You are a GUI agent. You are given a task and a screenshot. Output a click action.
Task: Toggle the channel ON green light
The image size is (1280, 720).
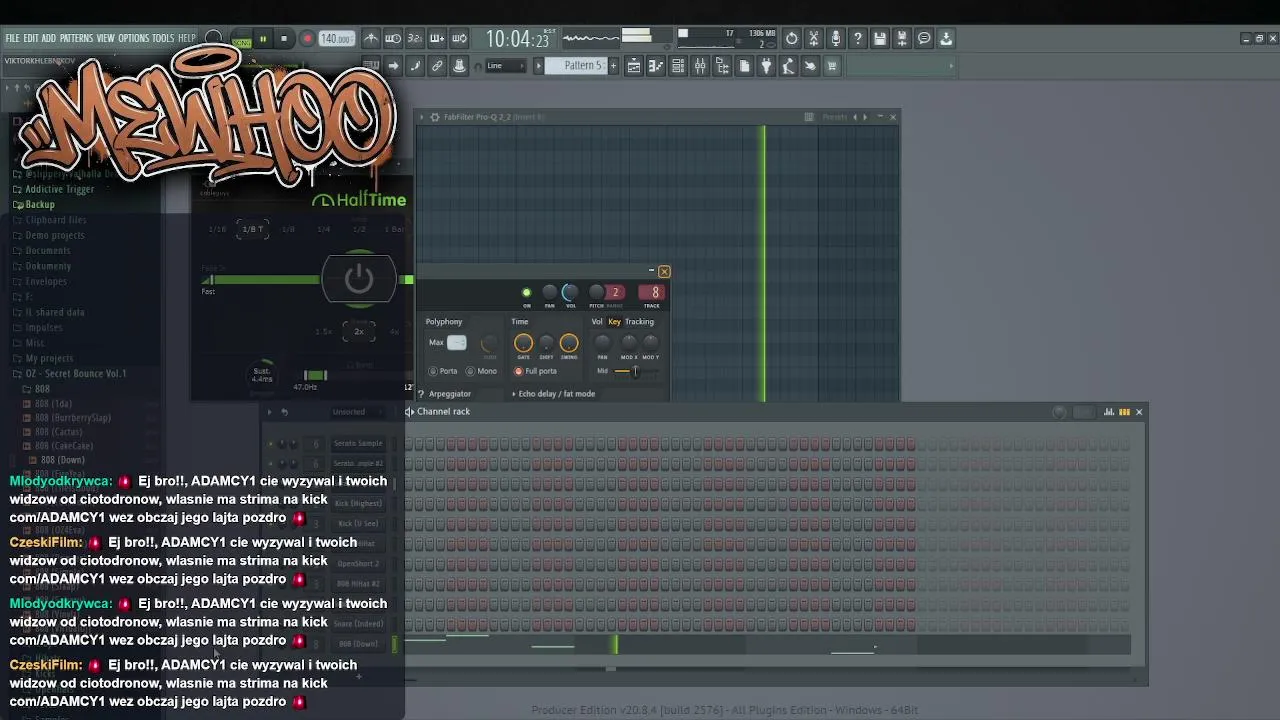click(x=527, y=293)
